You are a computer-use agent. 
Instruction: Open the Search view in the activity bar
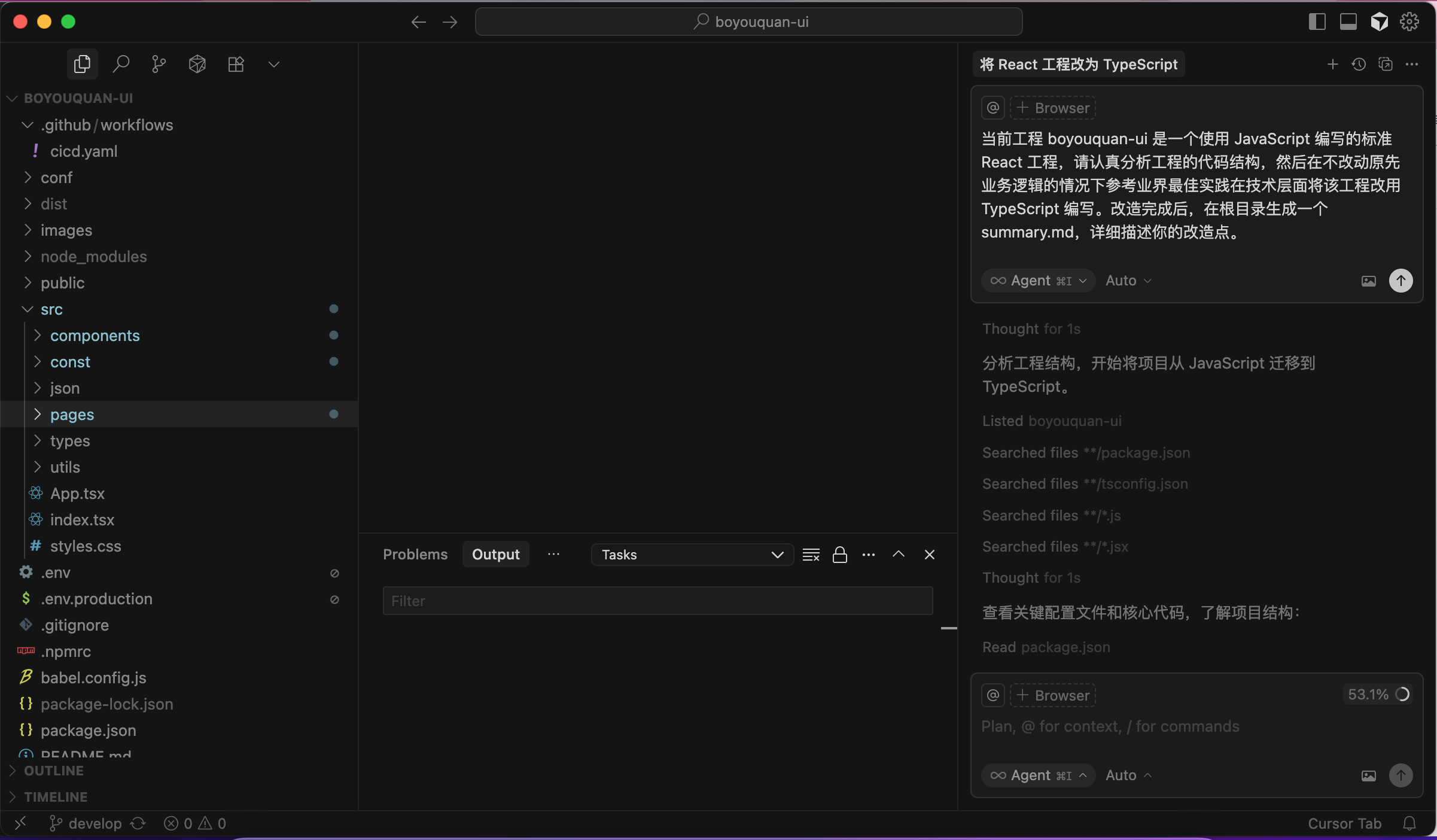coord(121,64)
